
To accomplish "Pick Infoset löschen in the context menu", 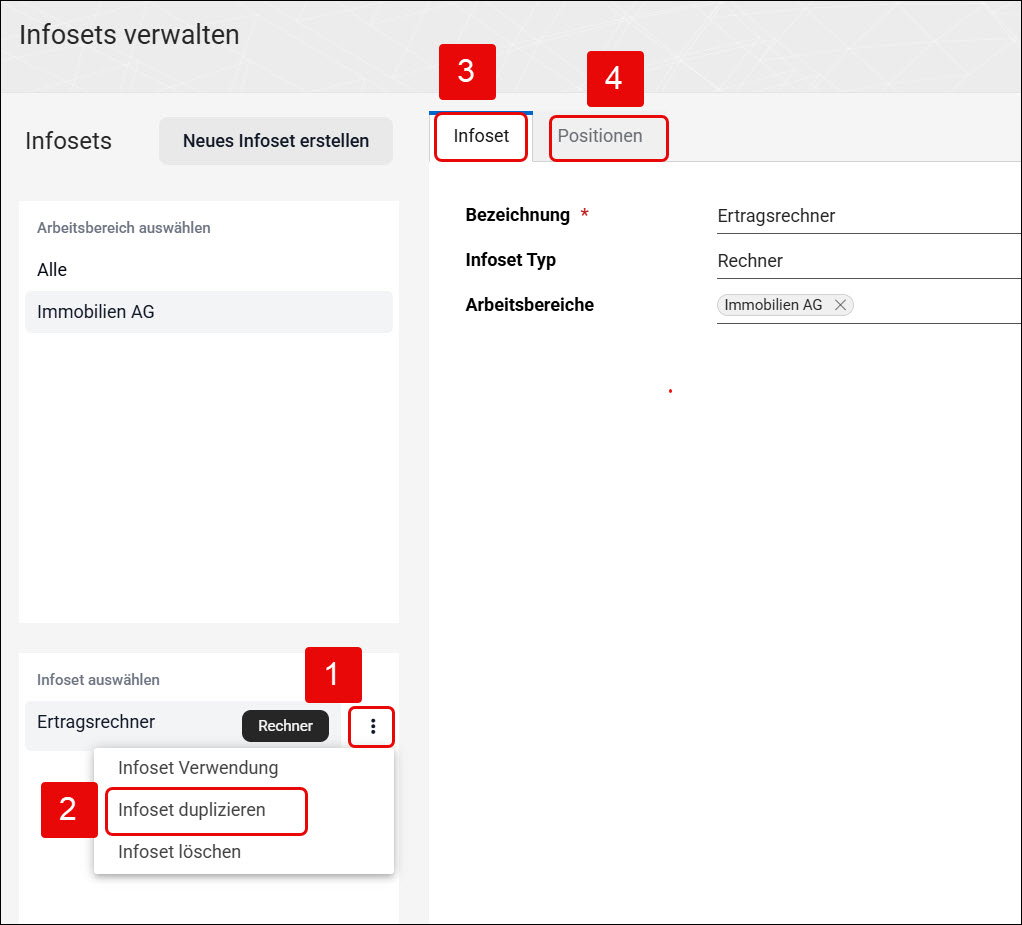I will point(244,851).
